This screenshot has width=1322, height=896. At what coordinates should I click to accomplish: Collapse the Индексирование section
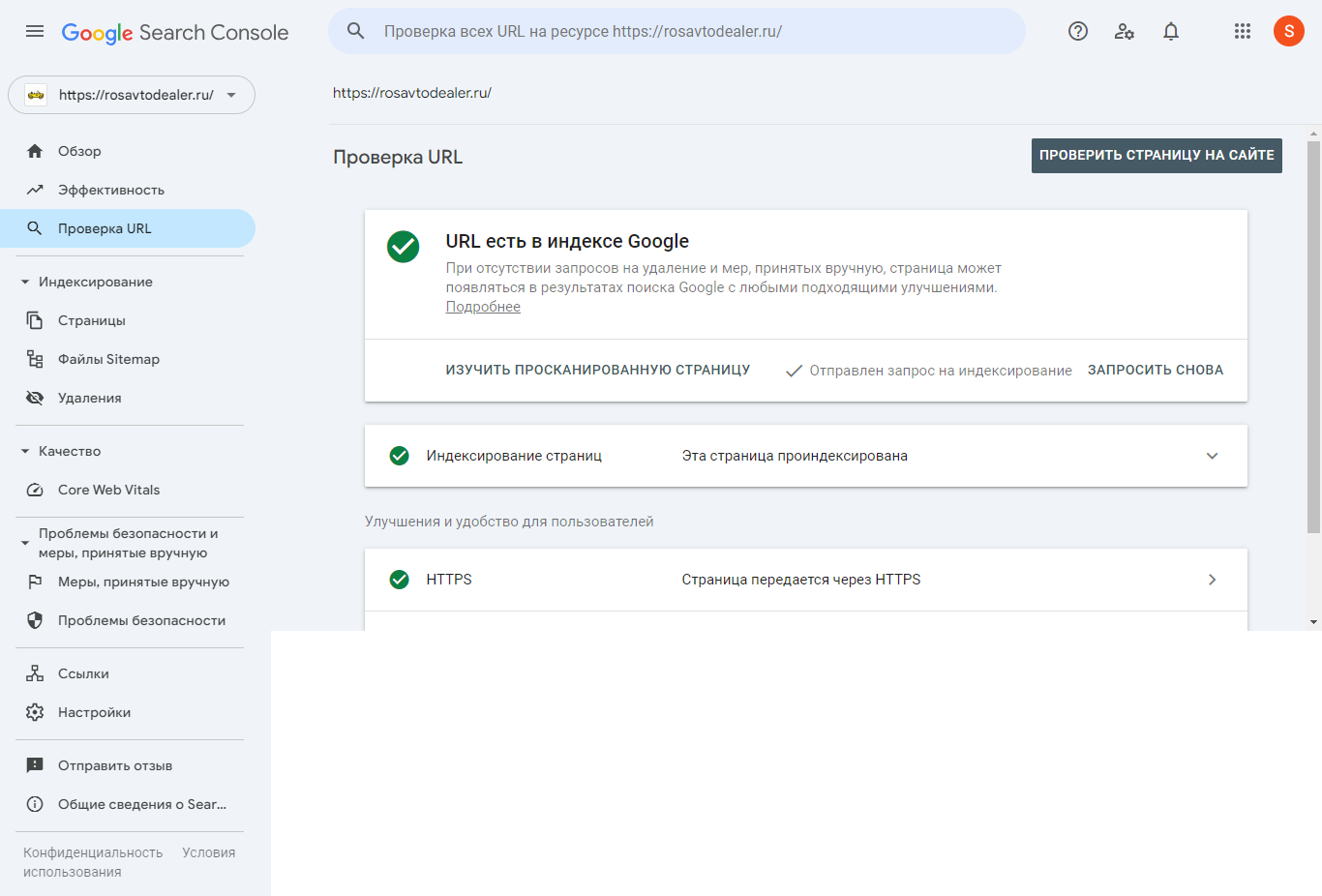25,282
